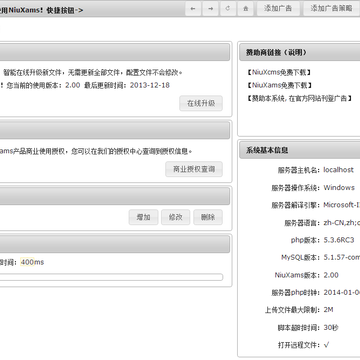Start upgrade with 在线升级 button
The width and height of the screenshot is (360, 360).
201,103
